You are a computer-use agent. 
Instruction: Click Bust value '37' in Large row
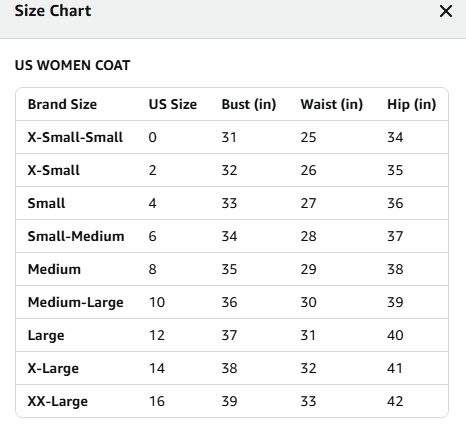pyautogui.click(x=229, y=335)
